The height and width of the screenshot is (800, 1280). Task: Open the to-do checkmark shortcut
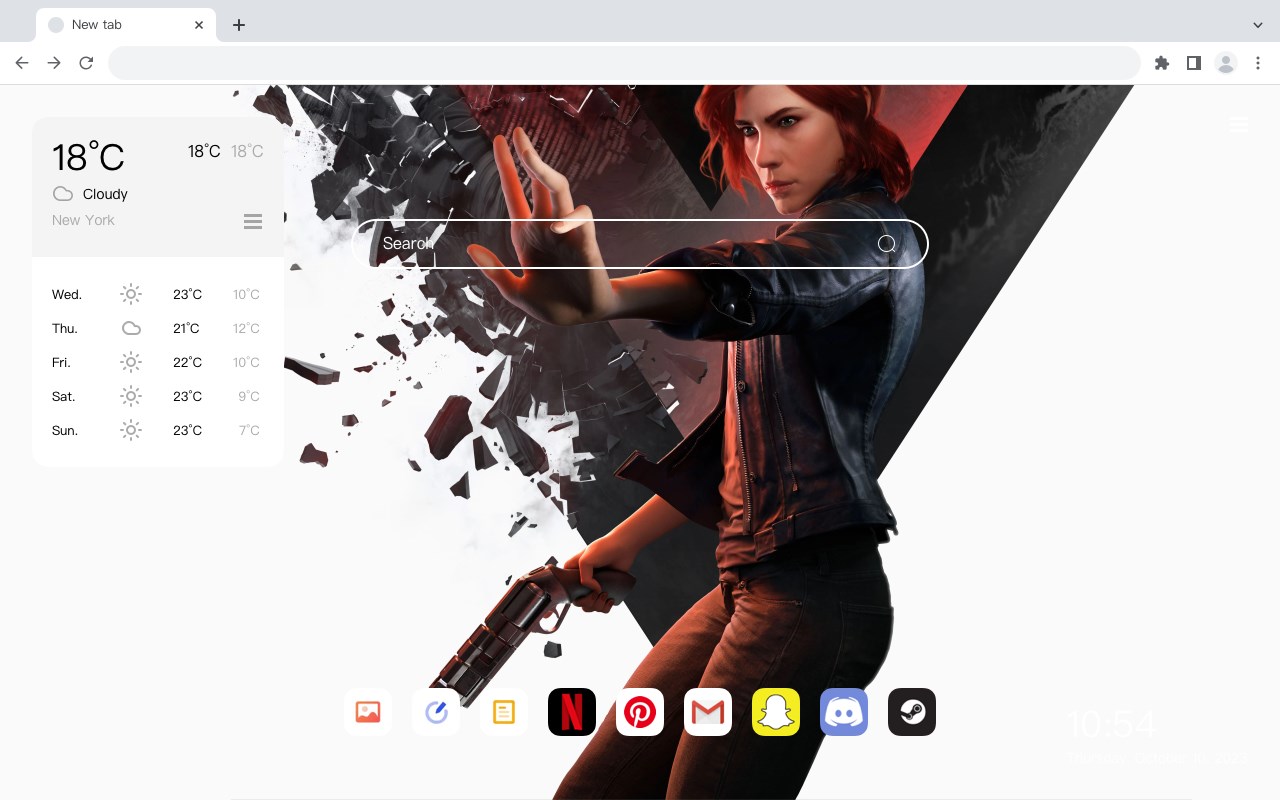436,712
